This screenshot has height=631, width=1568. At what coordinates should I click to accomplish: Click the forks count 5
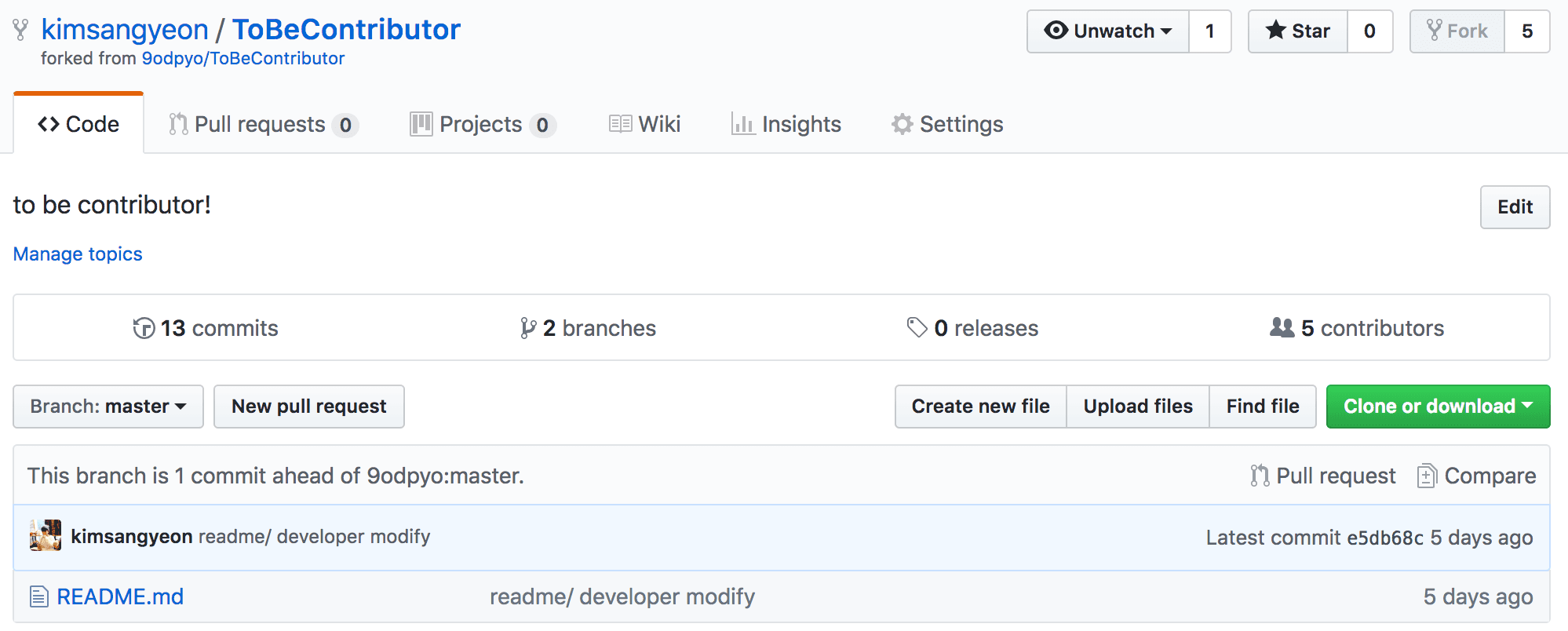pyautogui.click(x=1527, y=31)
